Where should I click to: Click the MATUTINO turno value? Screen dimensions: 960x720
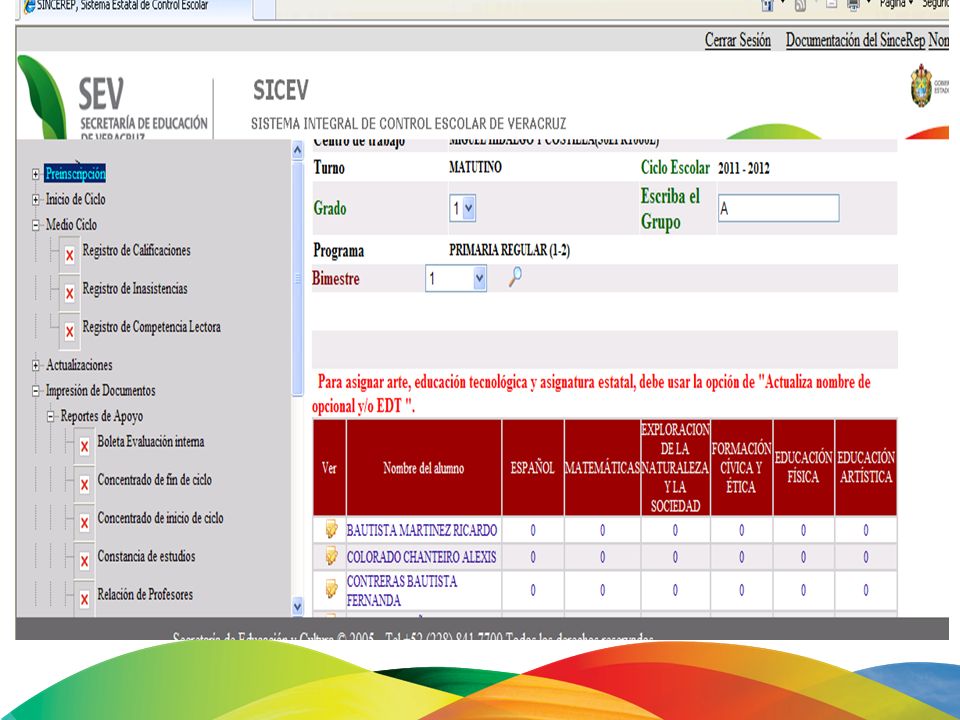point(475,167)
